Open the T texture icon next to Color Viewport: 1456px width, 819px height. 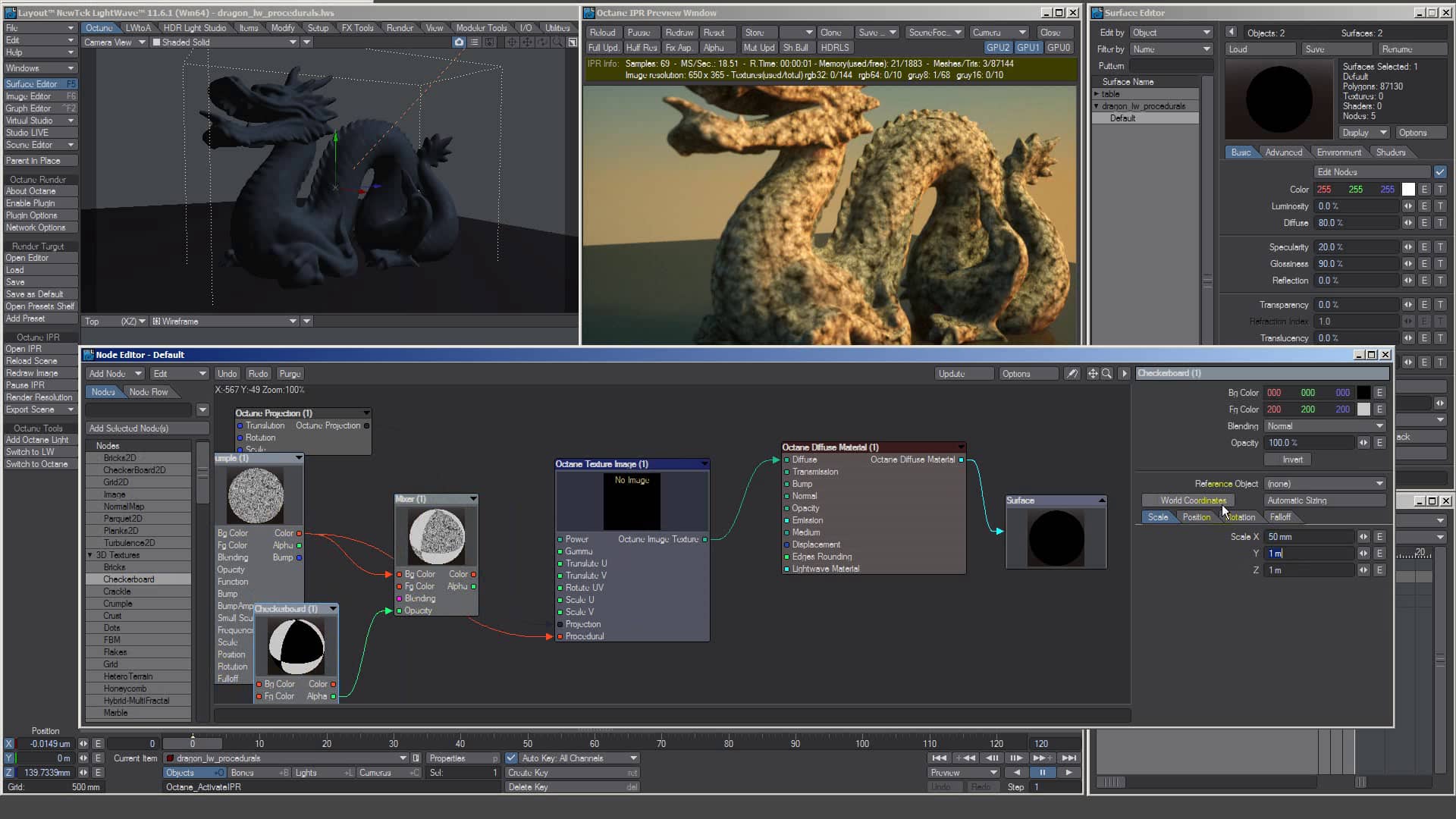[x=1439, y=189]
